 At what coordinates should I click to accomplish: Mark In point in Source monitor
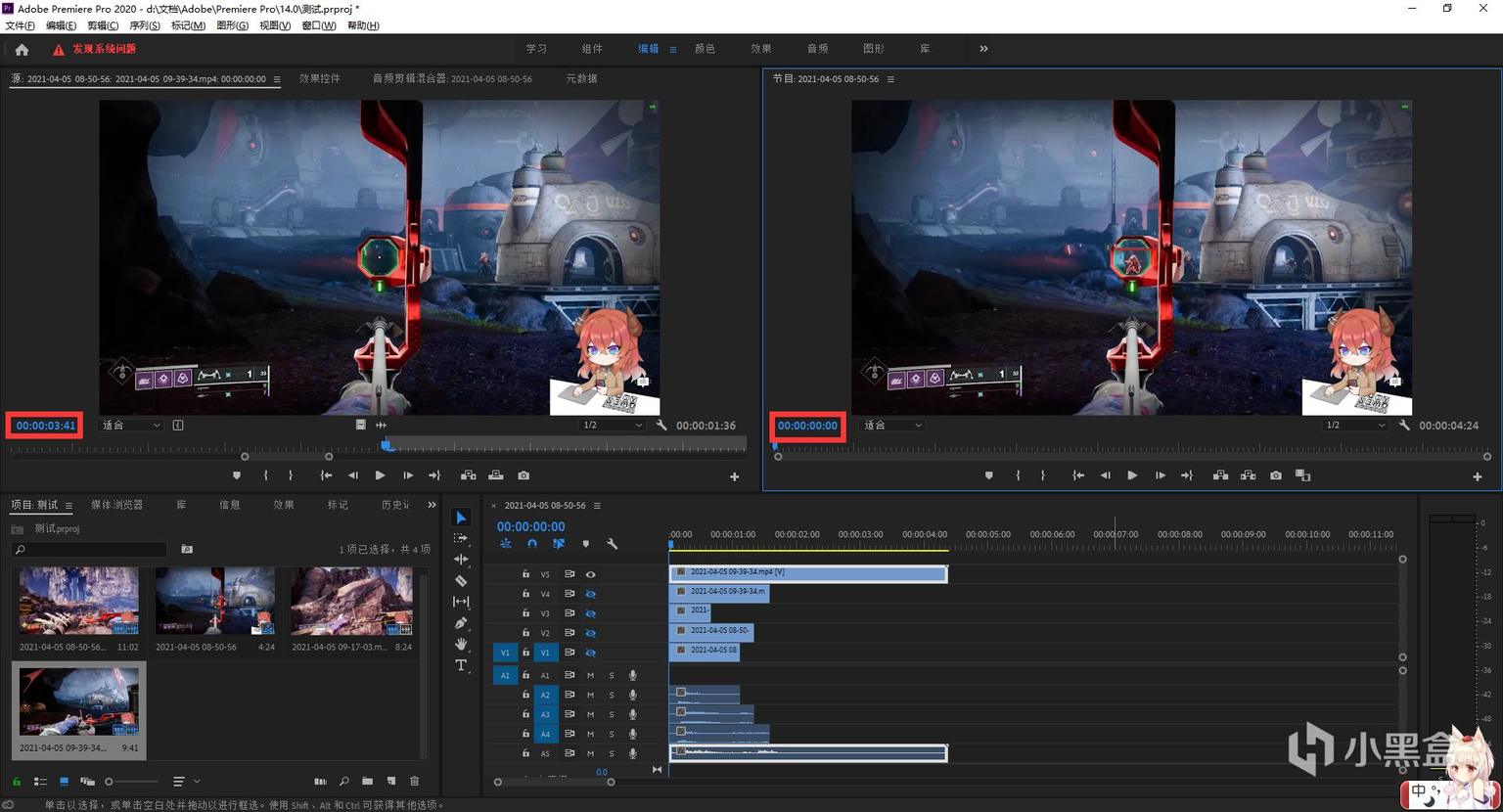[266, 475]
